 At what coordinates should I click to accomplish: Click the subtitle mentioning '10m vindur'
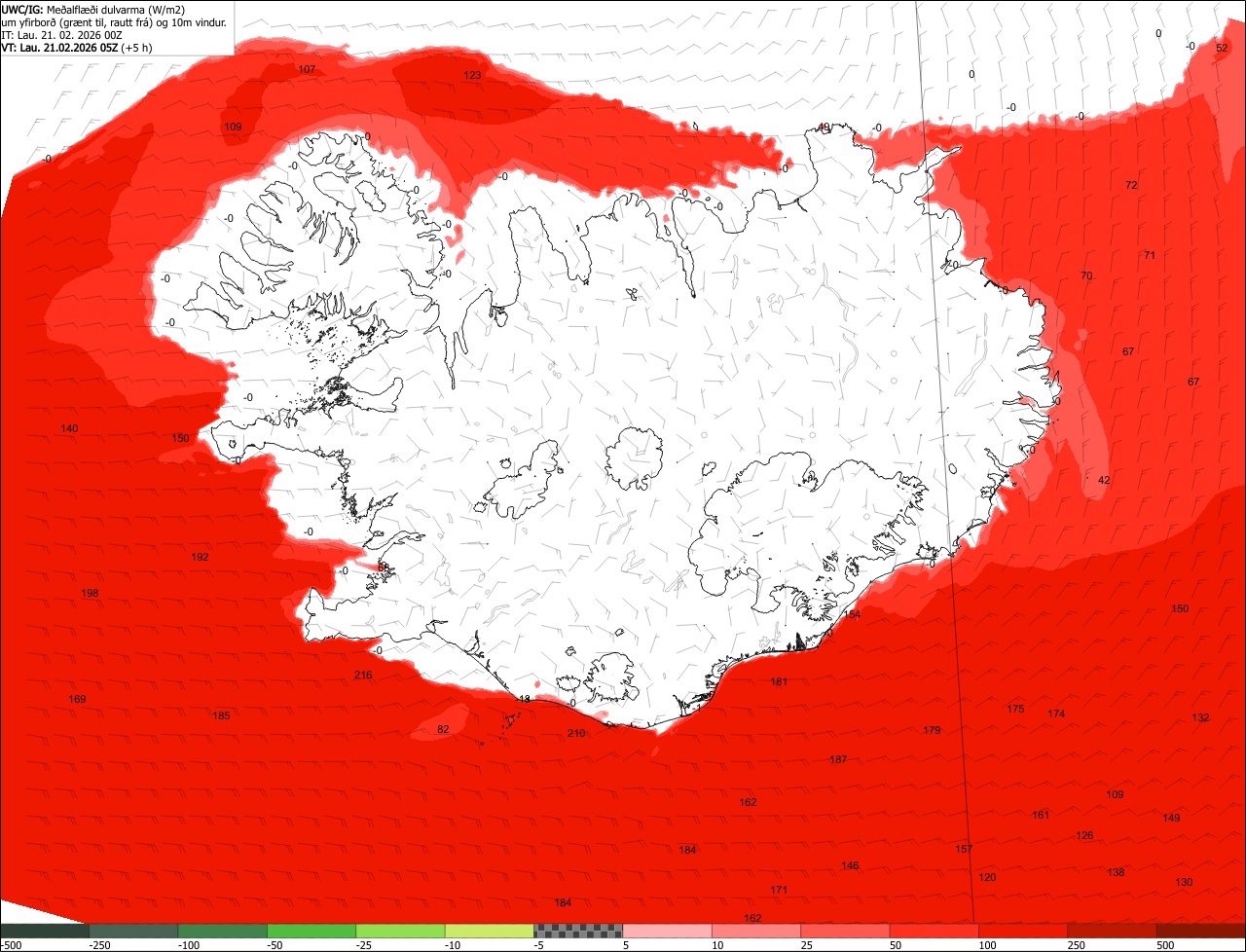point(114,21)
